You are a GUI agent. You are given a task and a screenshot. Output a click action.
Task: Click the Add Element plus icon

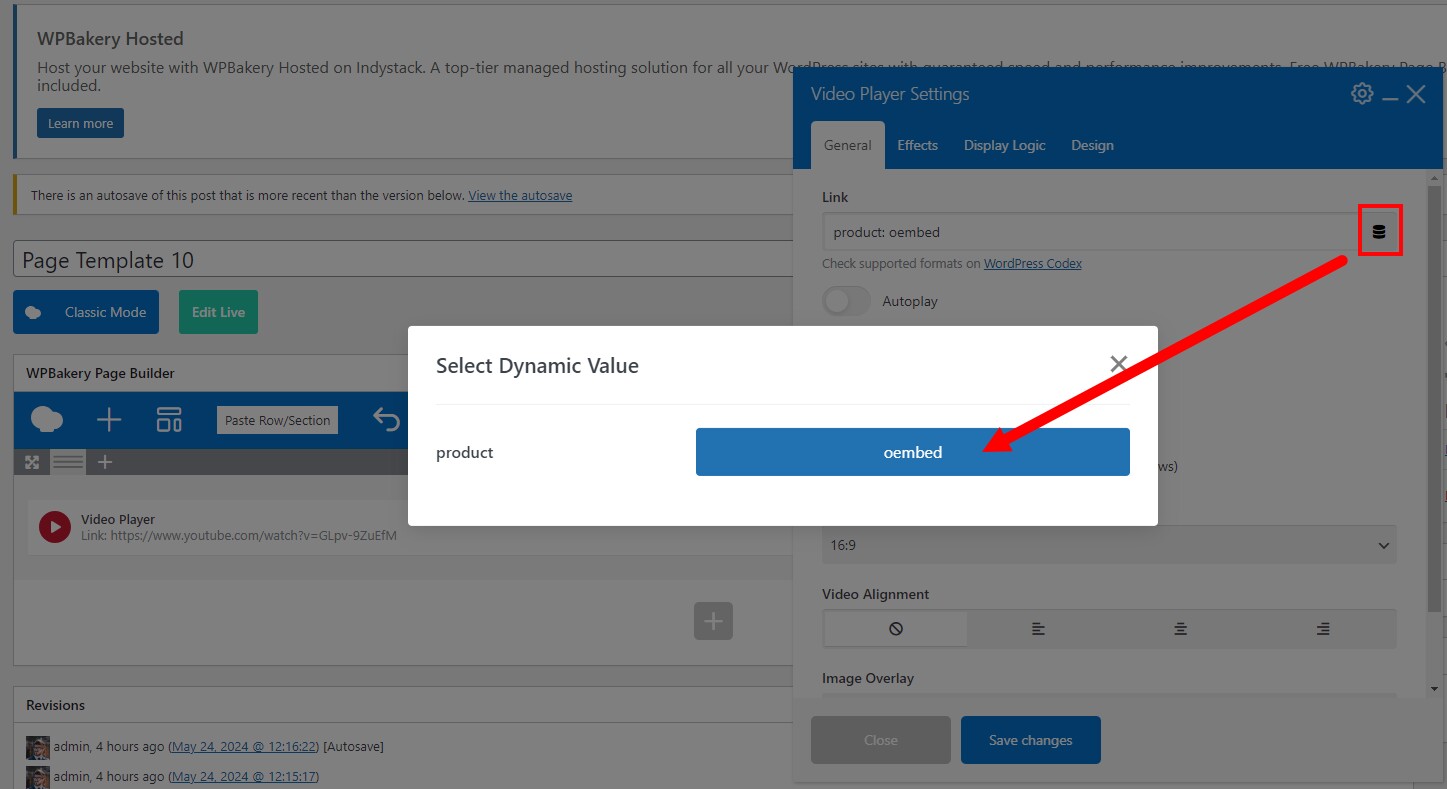(x=109, y=420)
